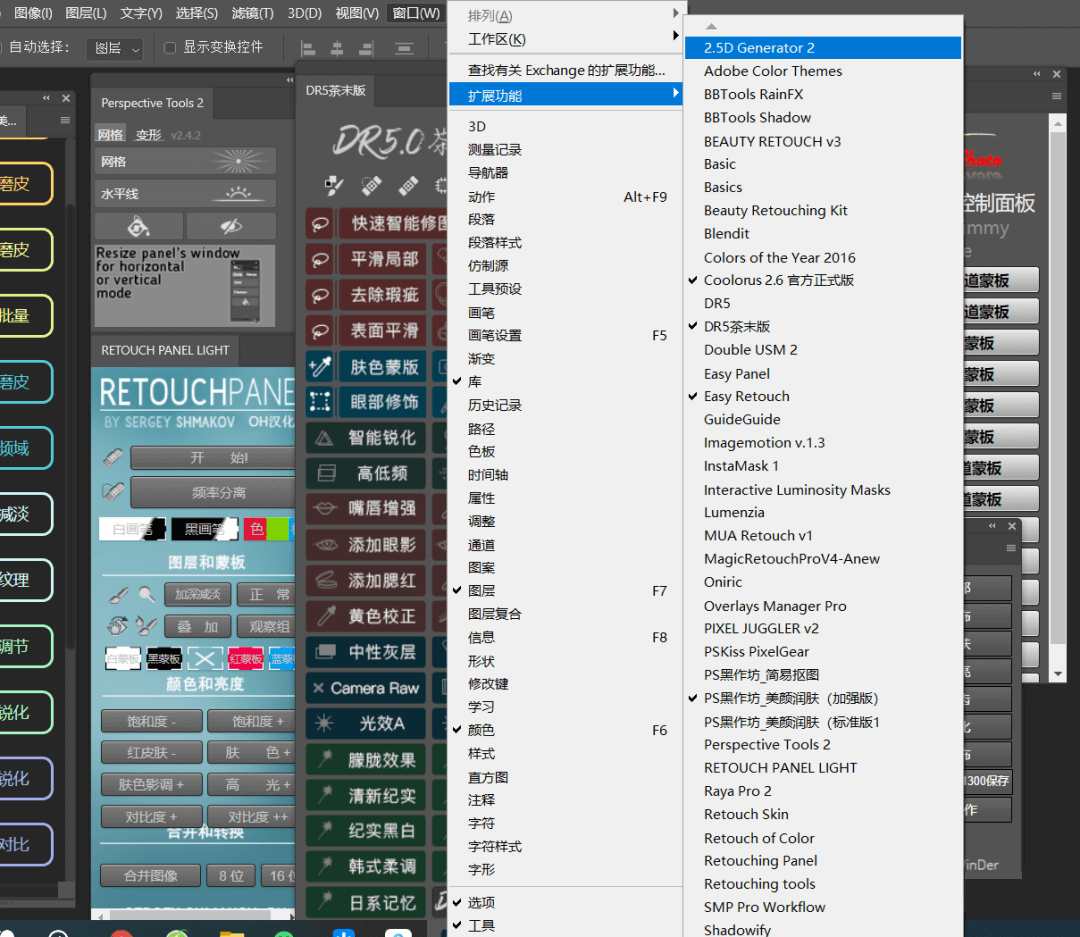The image size is (1080, 937).
Task: Open Camera Raw from the DR5 panel
Action: (365, 687)
